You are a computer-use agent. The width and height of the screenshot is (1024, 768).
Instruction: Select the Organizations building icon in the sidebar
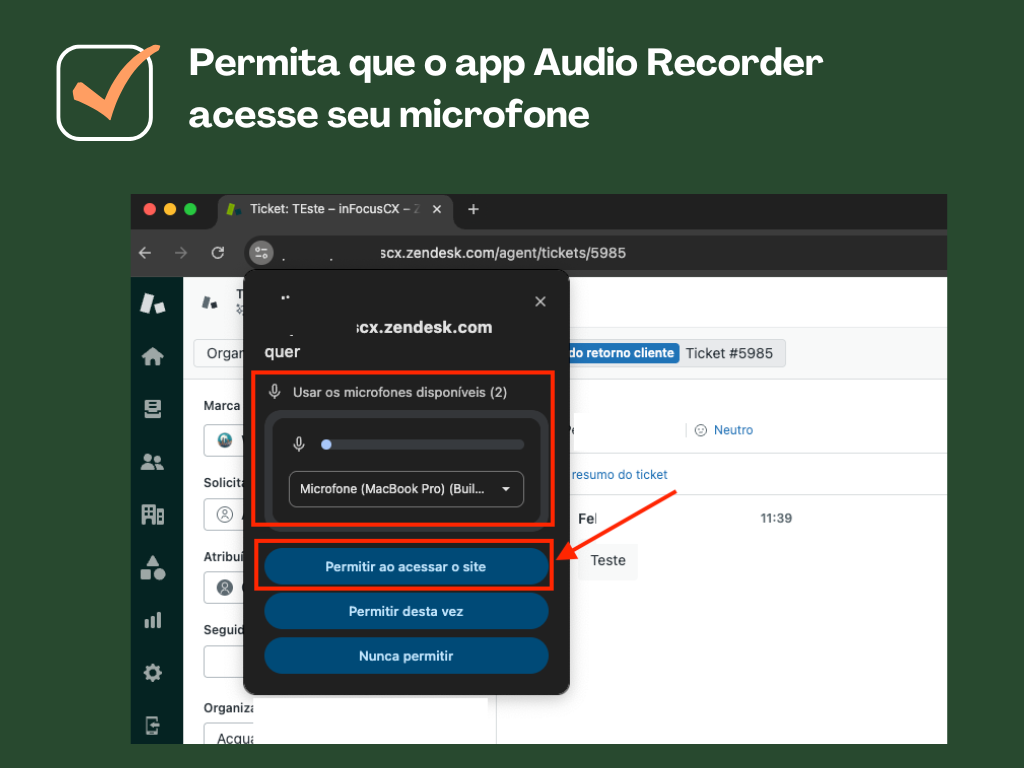point(154,515)
